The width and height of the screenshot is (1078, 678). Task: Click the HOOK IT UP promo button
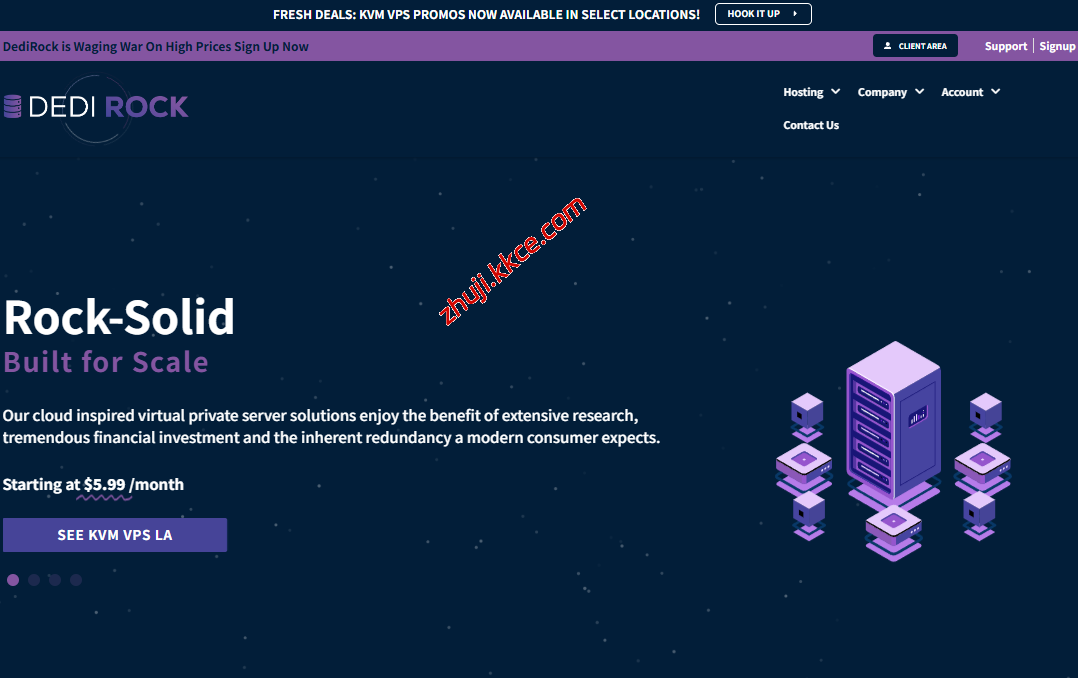tap(762, 14)
